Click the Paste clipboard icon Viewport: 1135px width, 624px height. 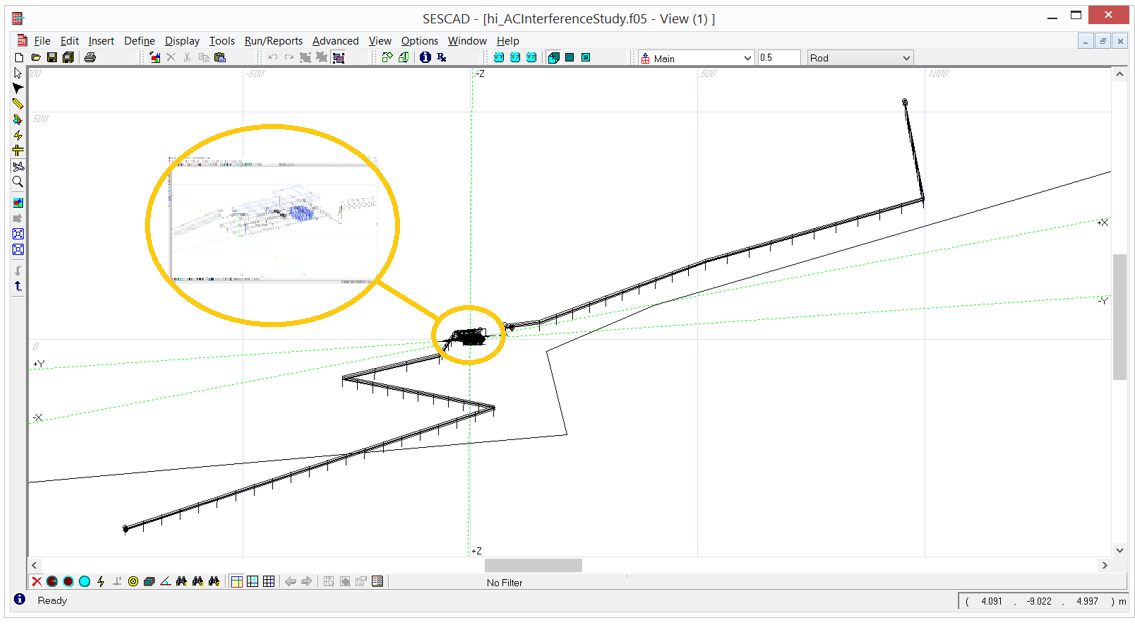click(220, 58)
